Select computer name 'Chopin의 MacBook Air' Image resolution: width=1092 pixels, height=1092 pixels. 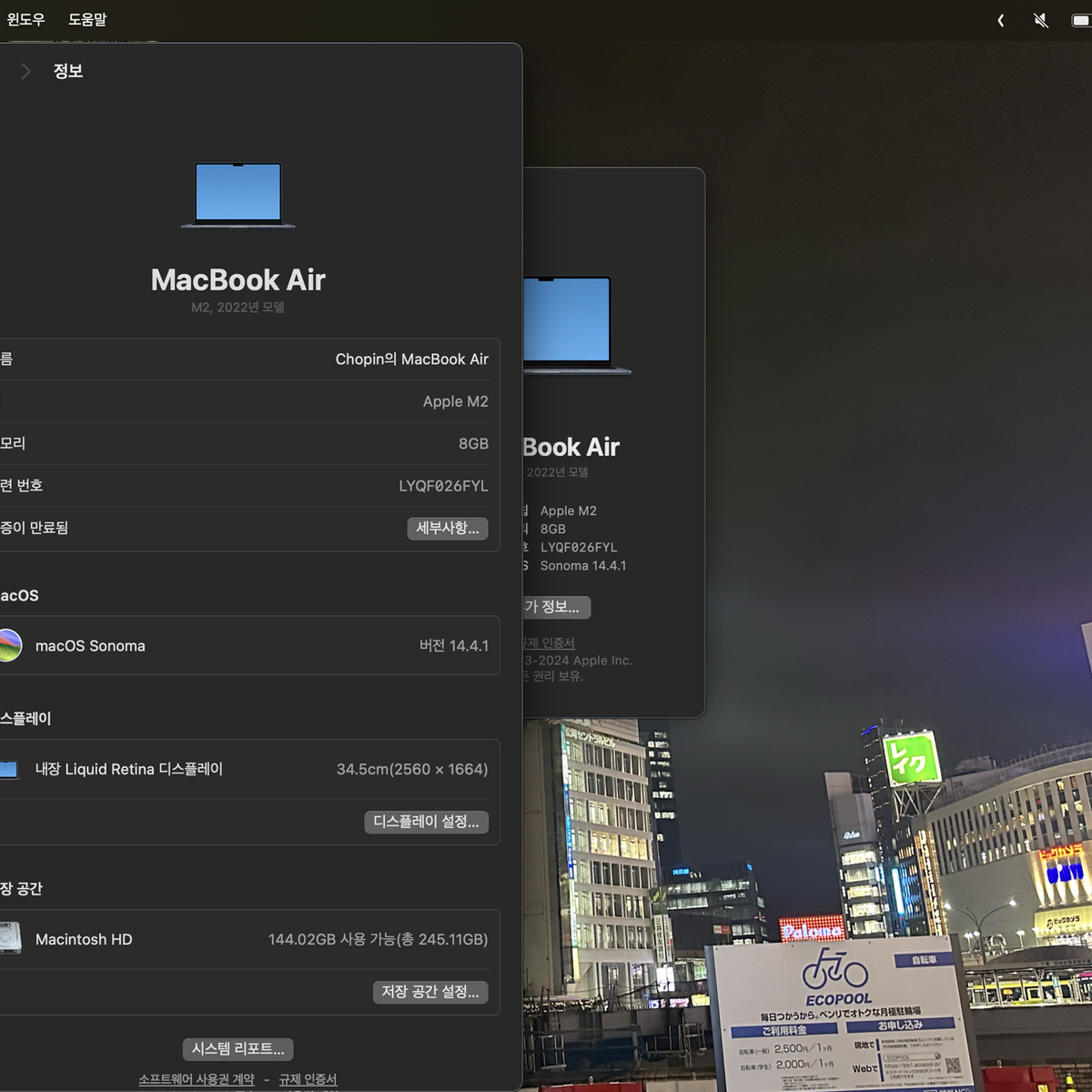(x=411, y=359)
